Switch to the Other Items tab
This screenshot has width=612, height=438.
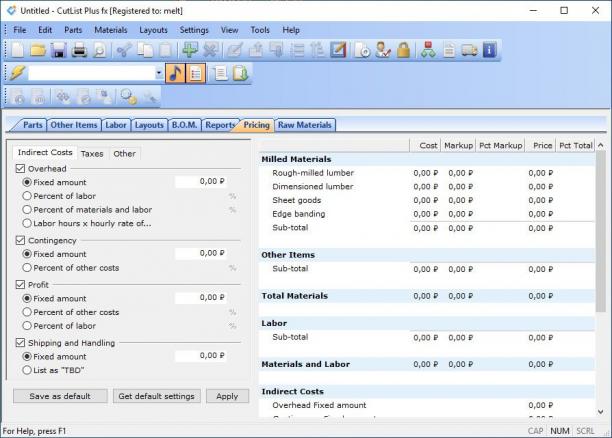point(74,125)
